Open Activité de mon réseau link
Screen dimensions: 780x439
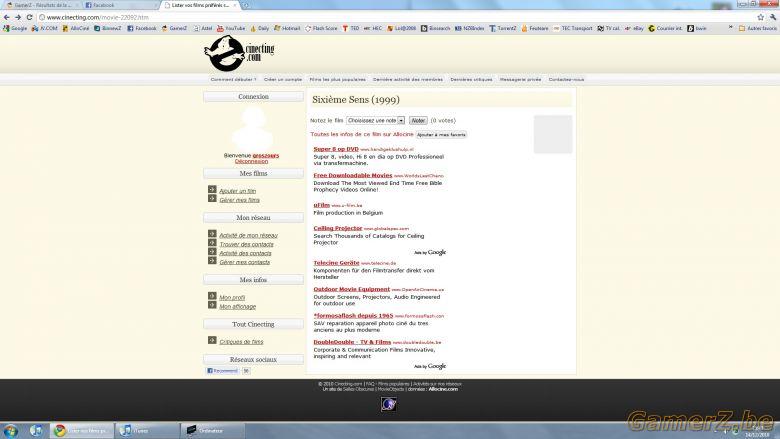(248, 235)
